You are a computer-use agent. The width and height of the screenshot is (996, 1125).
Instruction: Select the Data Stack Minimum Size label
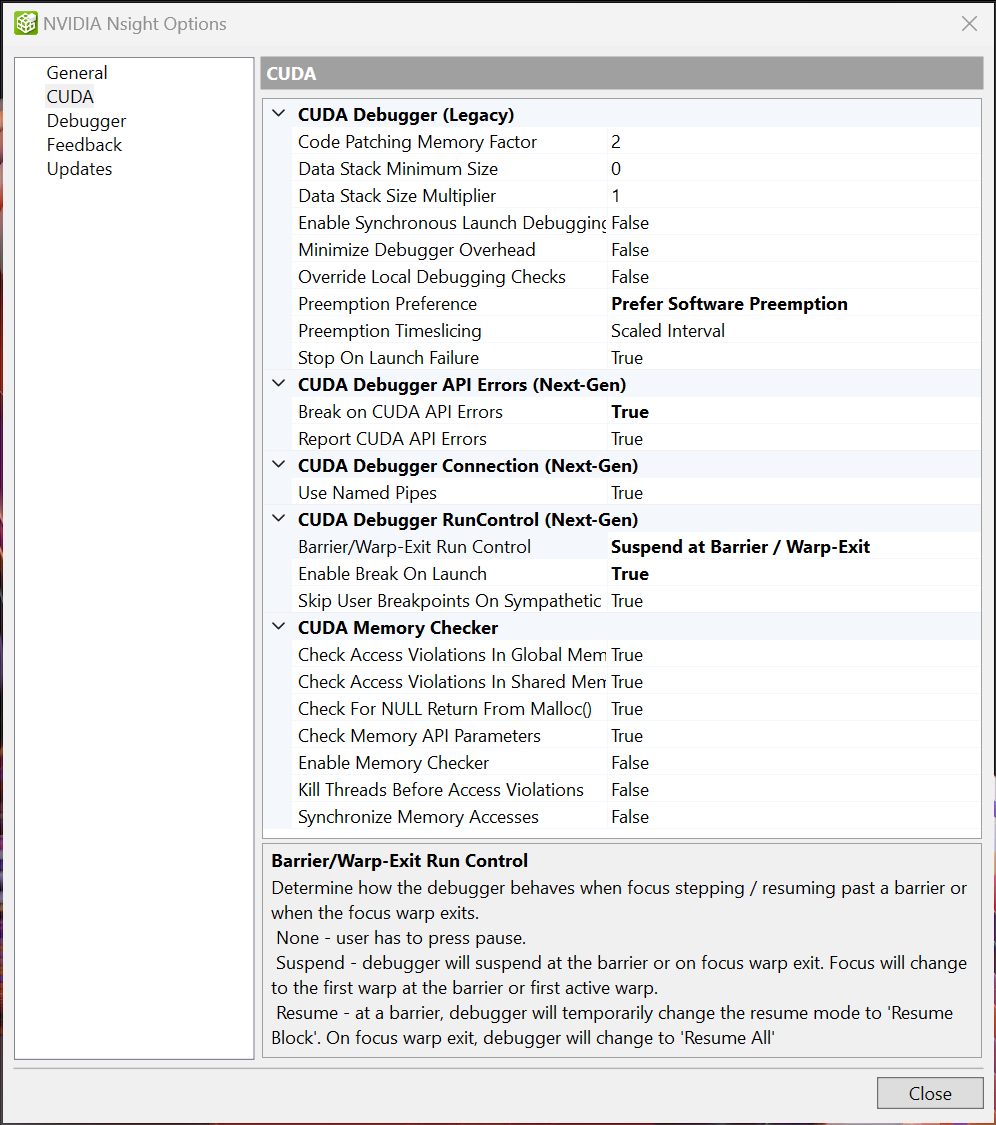pos(398,169)
